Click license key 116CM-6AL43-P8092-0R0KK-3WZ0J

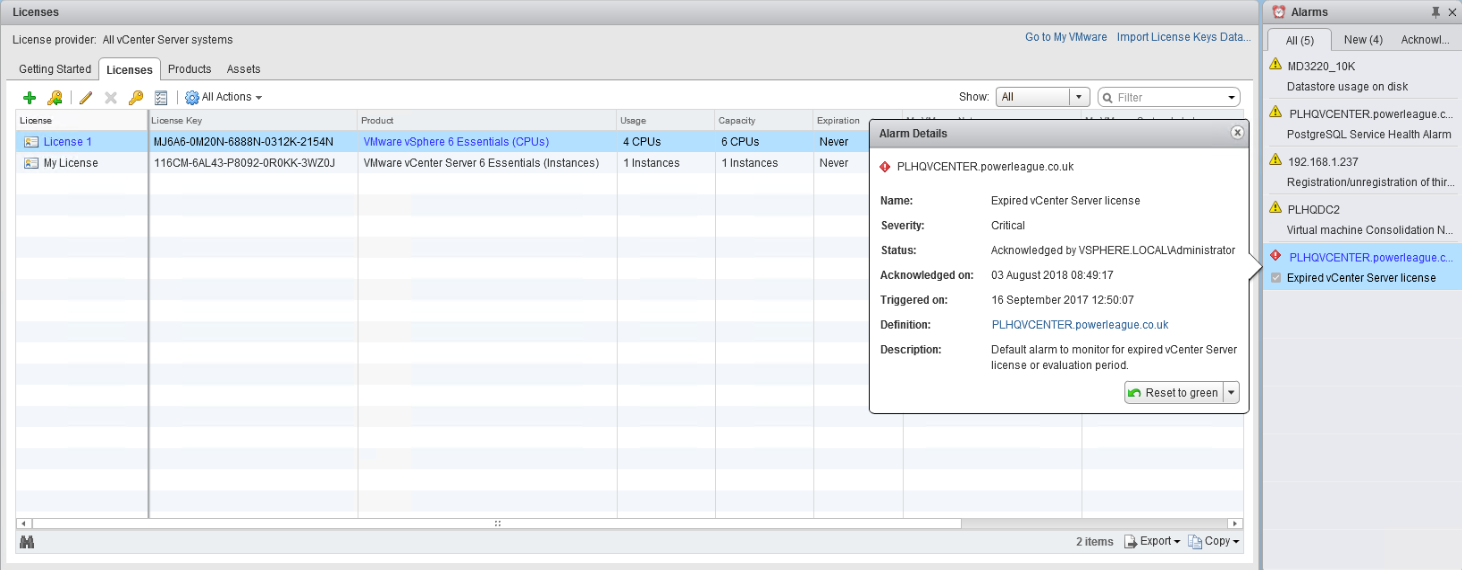244,163
